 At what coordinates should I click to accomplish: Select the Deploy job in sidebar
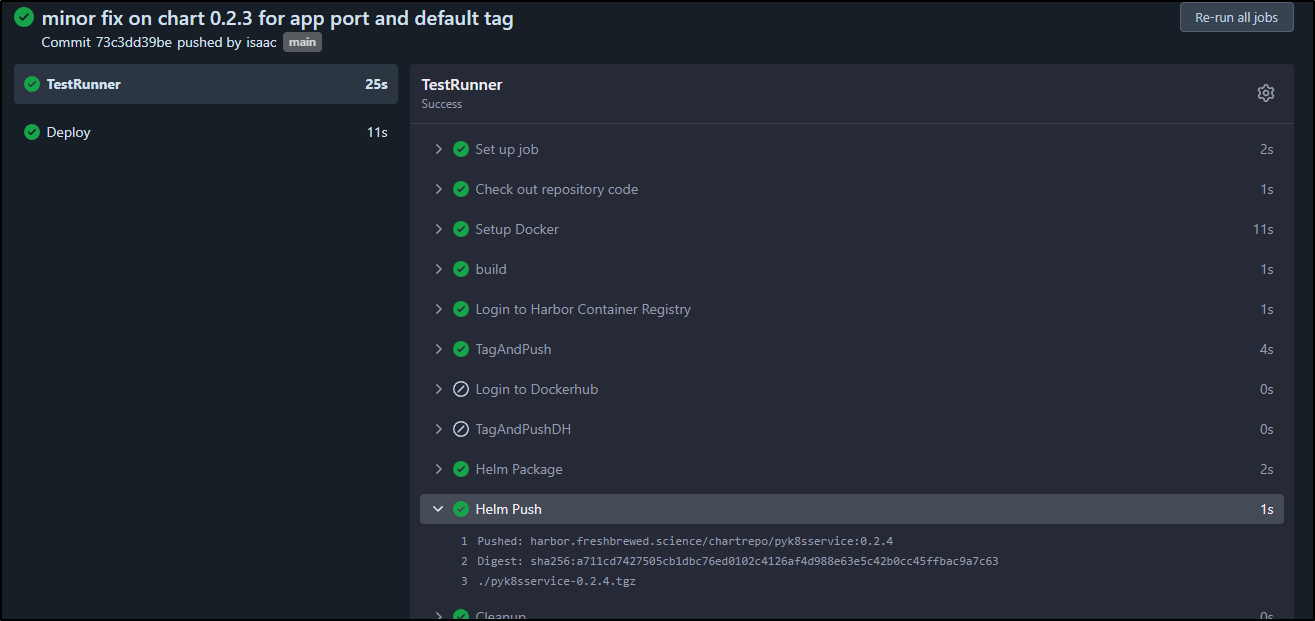click(206, 132)
